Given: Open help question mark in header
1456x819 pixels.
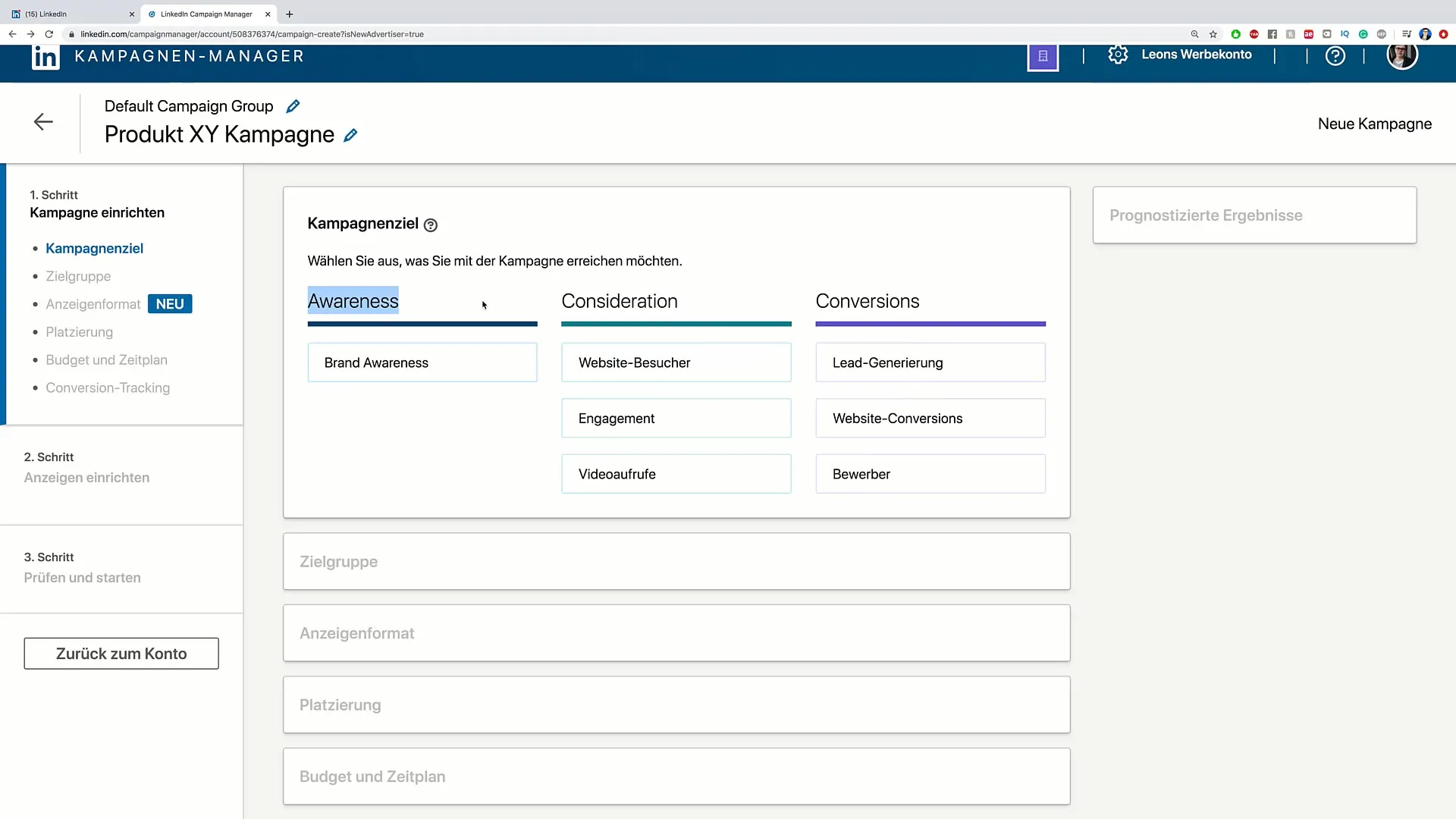Looking at the screenshot, I should tap(1335, 55).
